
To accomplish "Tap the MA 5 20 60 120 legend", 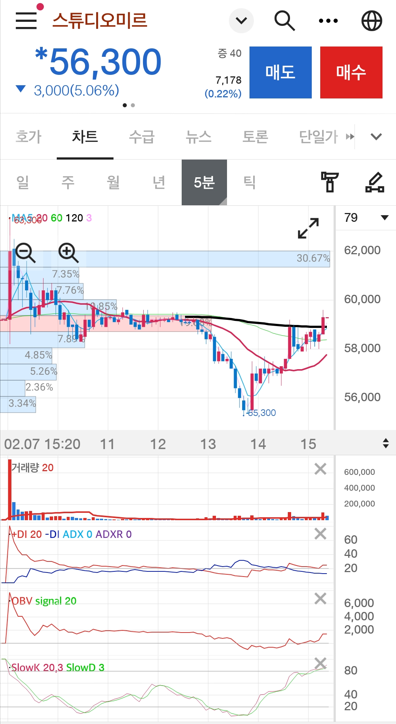I will 52,217.
